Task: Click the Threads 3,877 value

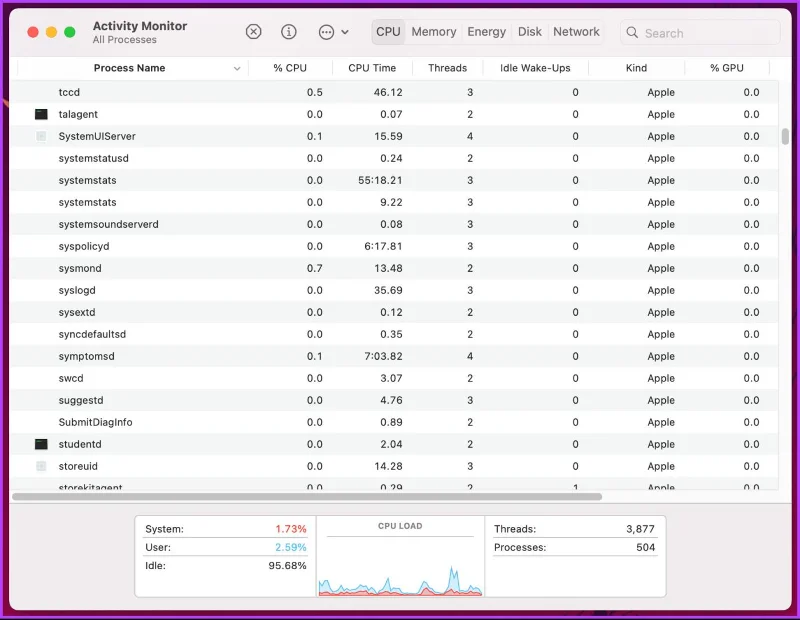Action: [640, 529]
